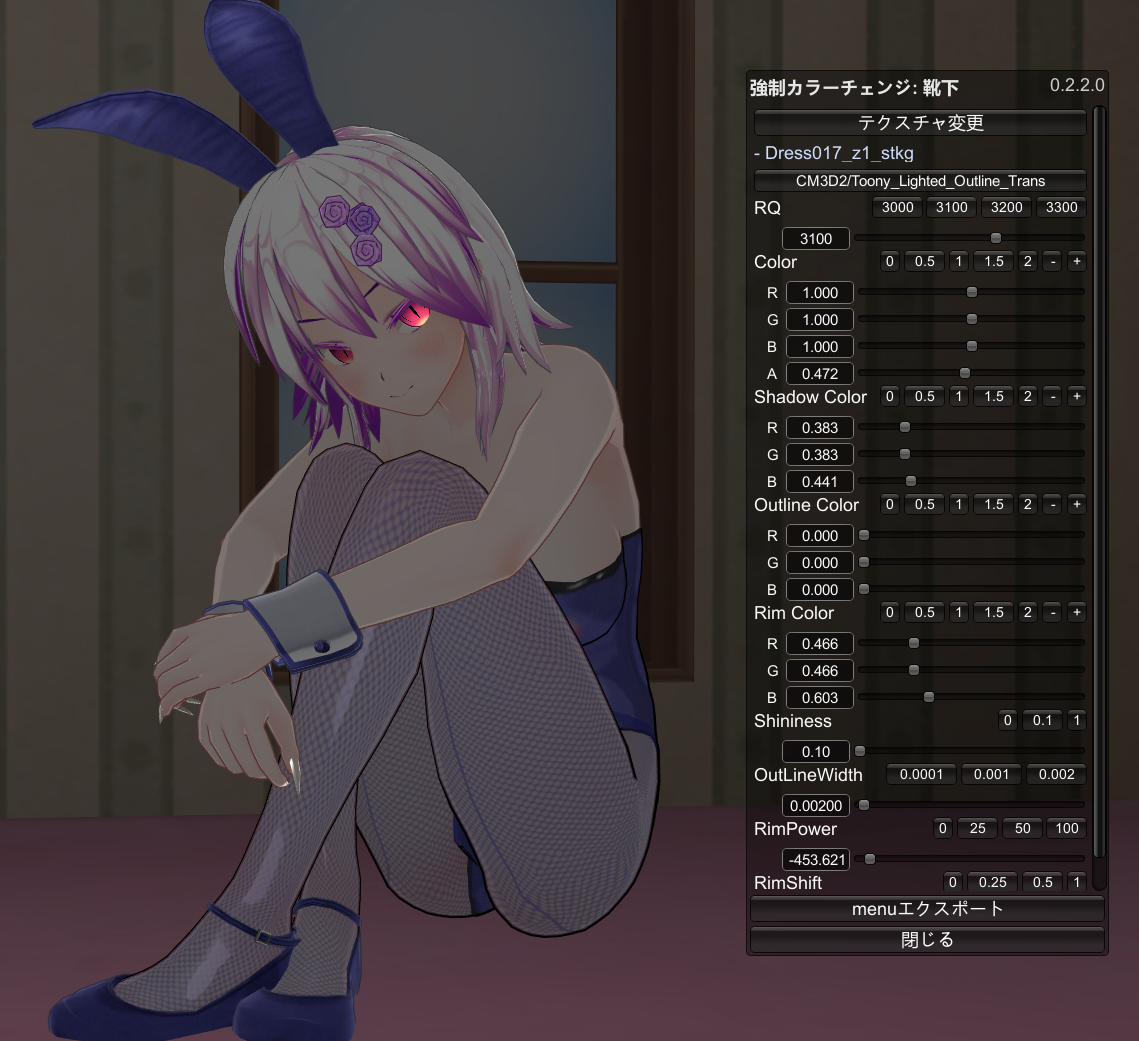Click the Shadow Color plus button

pyautogui.click(x=1076, y=396)
